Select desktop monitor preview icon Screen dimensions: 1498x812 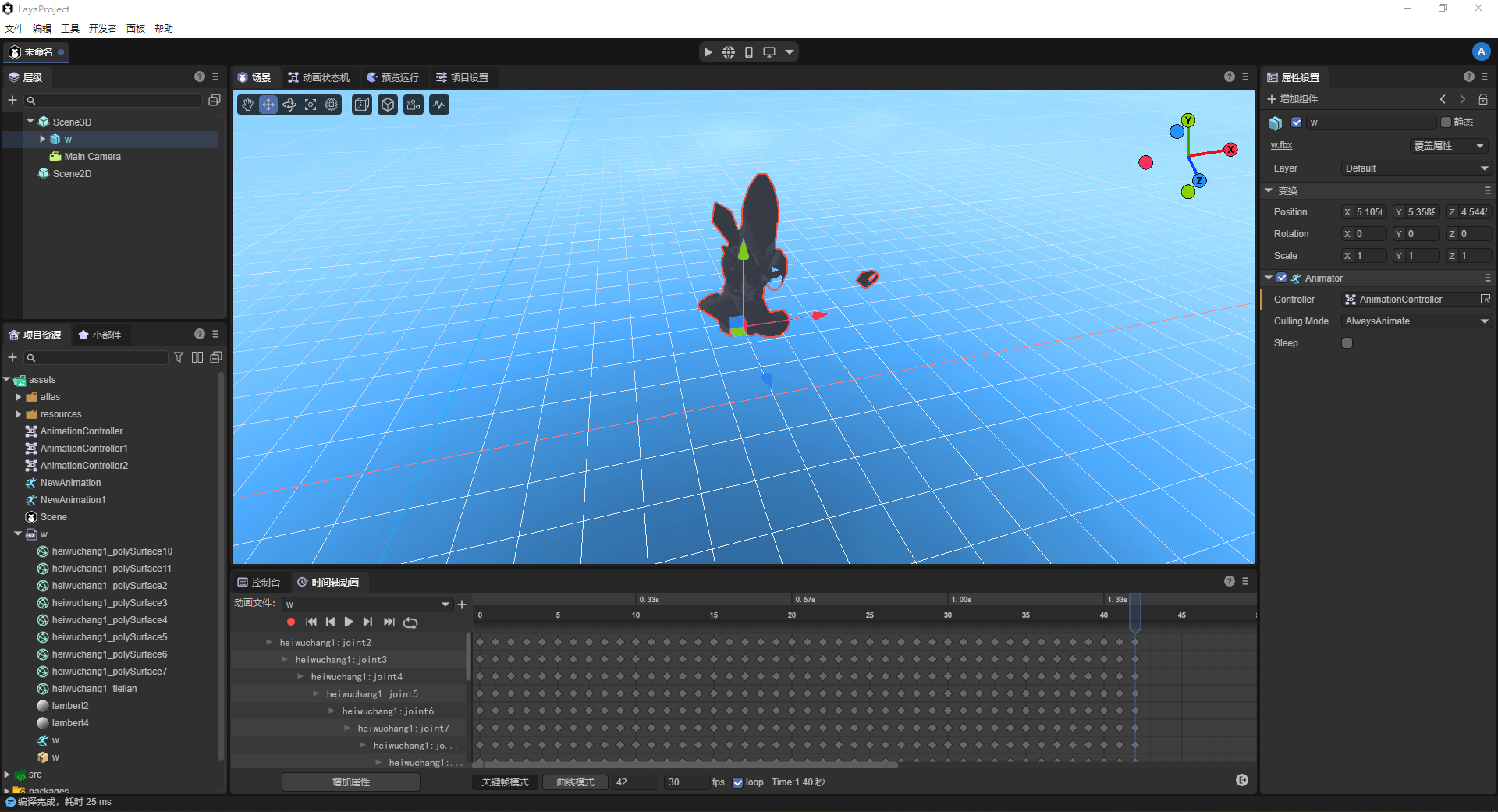[769, 52]
